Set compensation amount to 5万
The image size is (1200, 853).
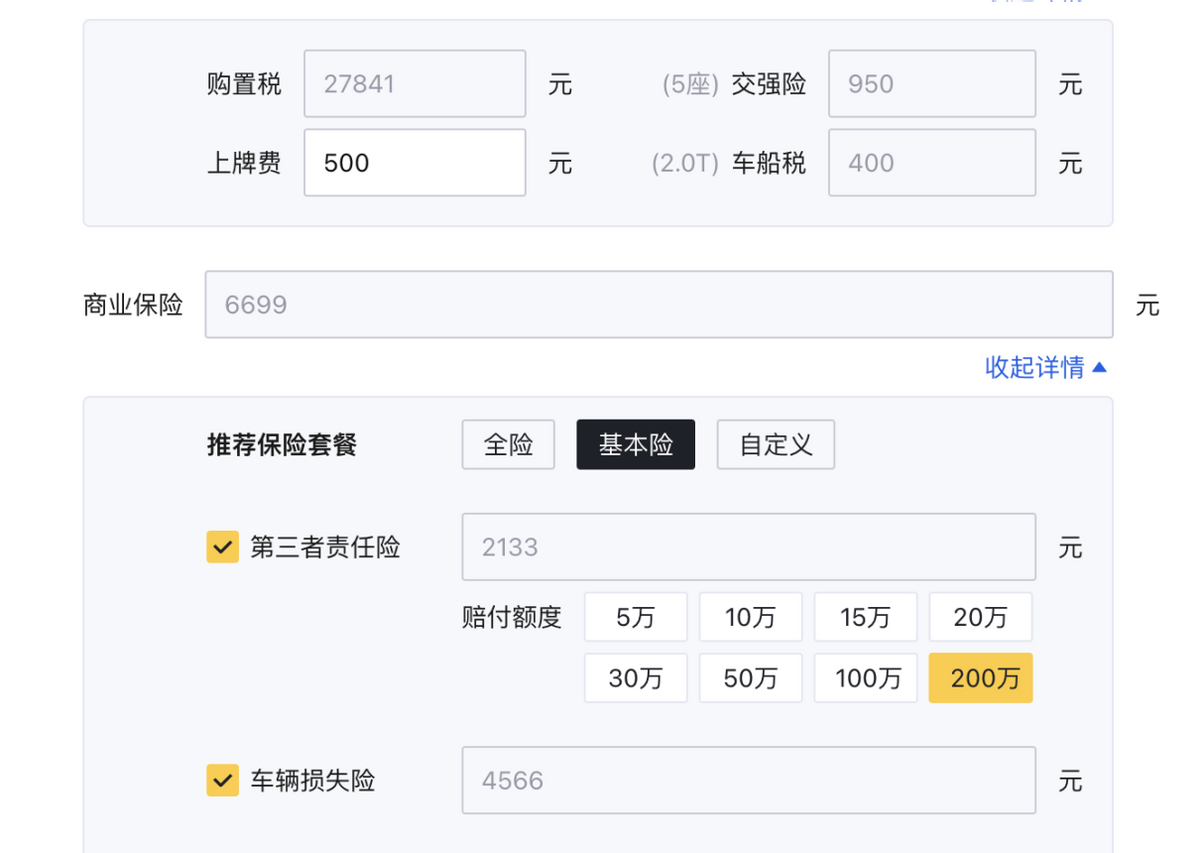tap(635, 618)
